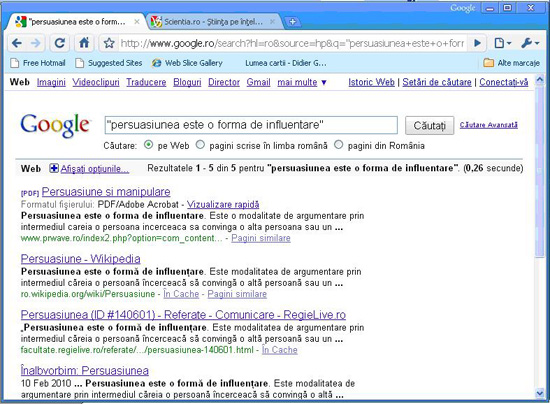Screen dimensions: 550x404
Task: Open Videoclipuri search category
Action: pos(96,82)
